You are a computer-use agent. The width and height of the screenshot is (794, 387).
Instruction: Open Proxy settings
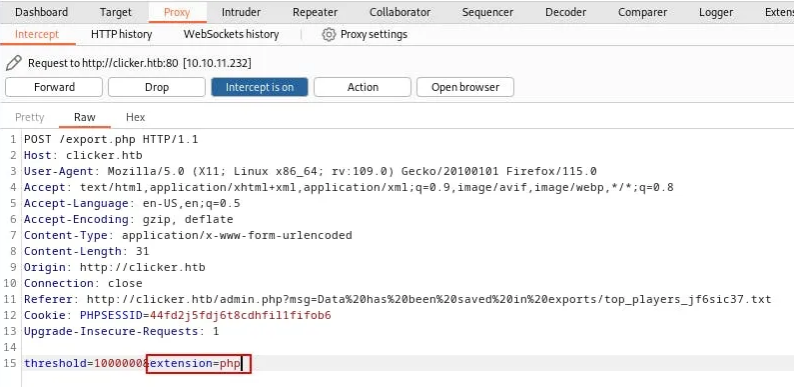click(x=373, y=34)
